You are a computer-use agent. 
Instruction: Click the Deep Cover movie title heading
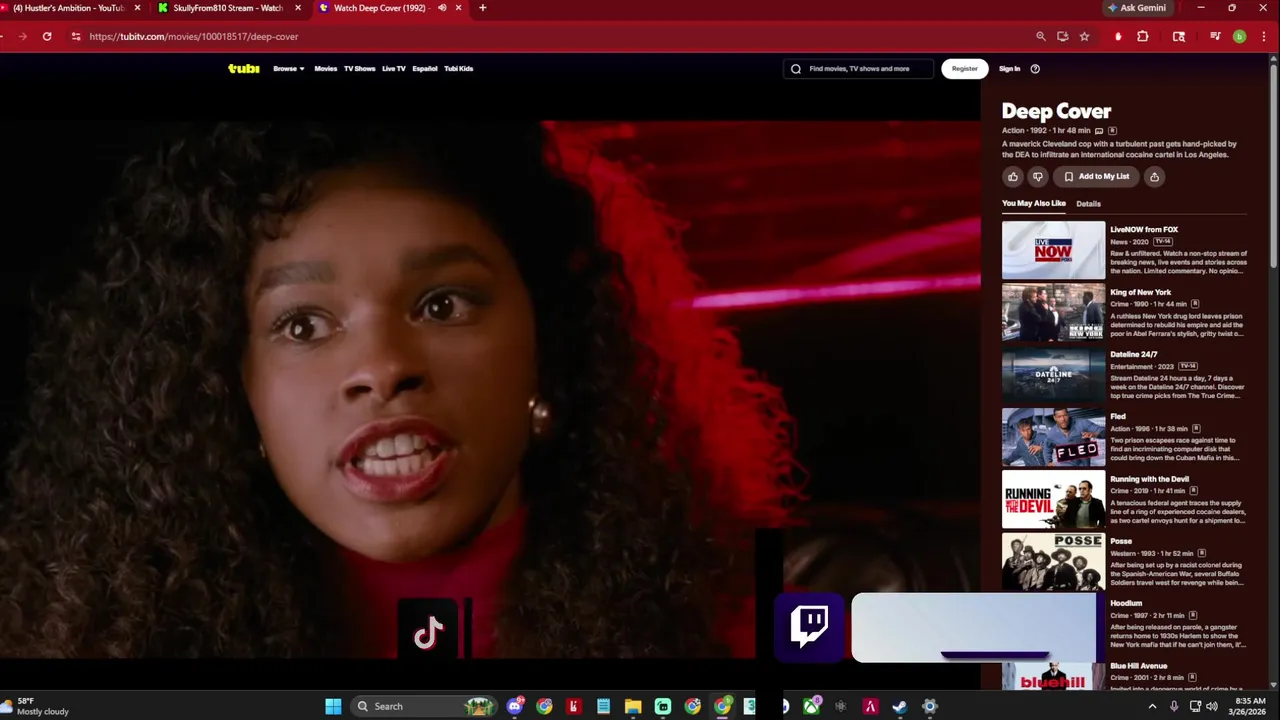point(1056,111)
